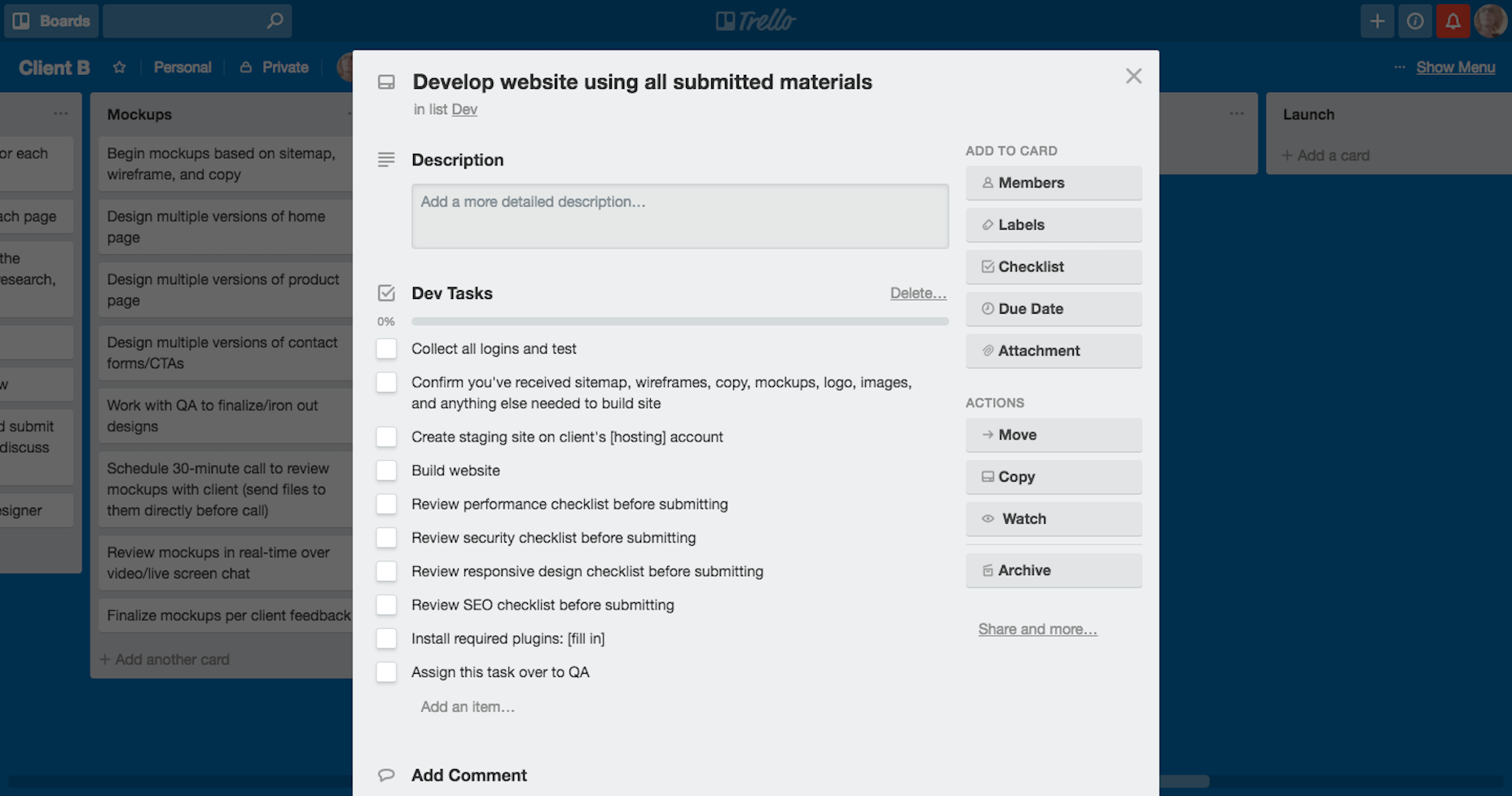Add an Attachment
This screenshot has width=1512, height=796.
pyautogui.click(x=1053, y=351)
